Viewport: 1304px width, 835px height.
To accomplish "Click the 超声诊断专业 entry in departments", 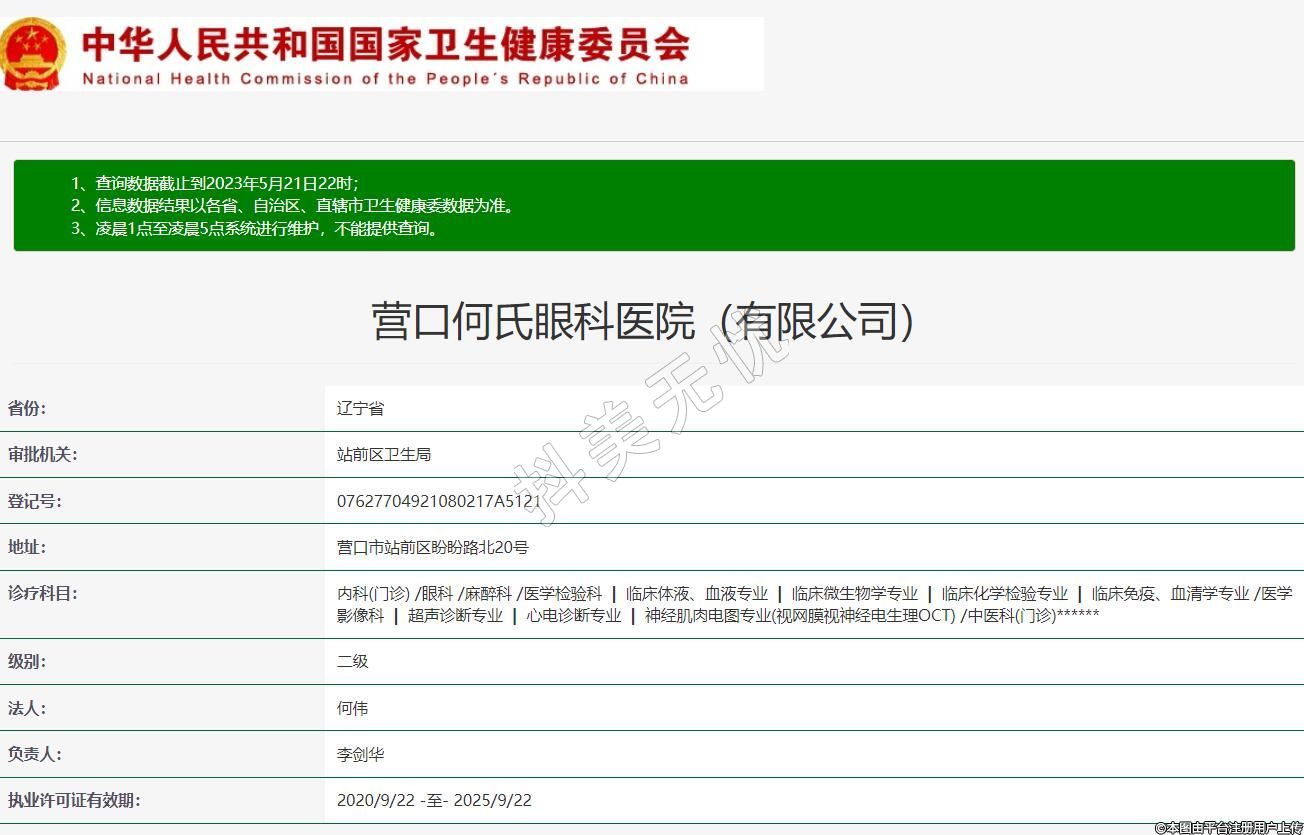I will pyautogui.click(x=455, y=615).
